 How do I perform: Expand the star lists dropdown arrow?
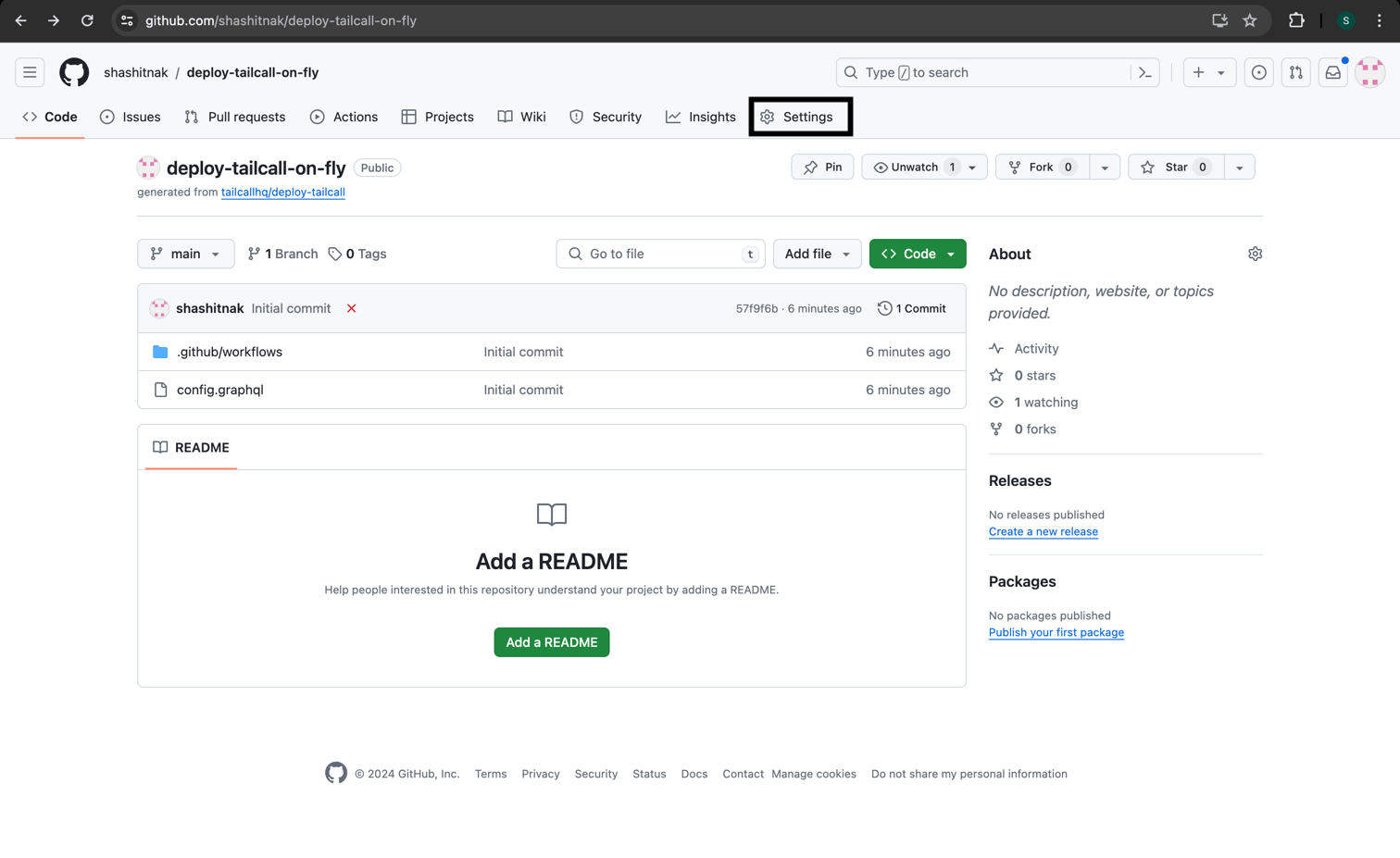(1240, 168)
